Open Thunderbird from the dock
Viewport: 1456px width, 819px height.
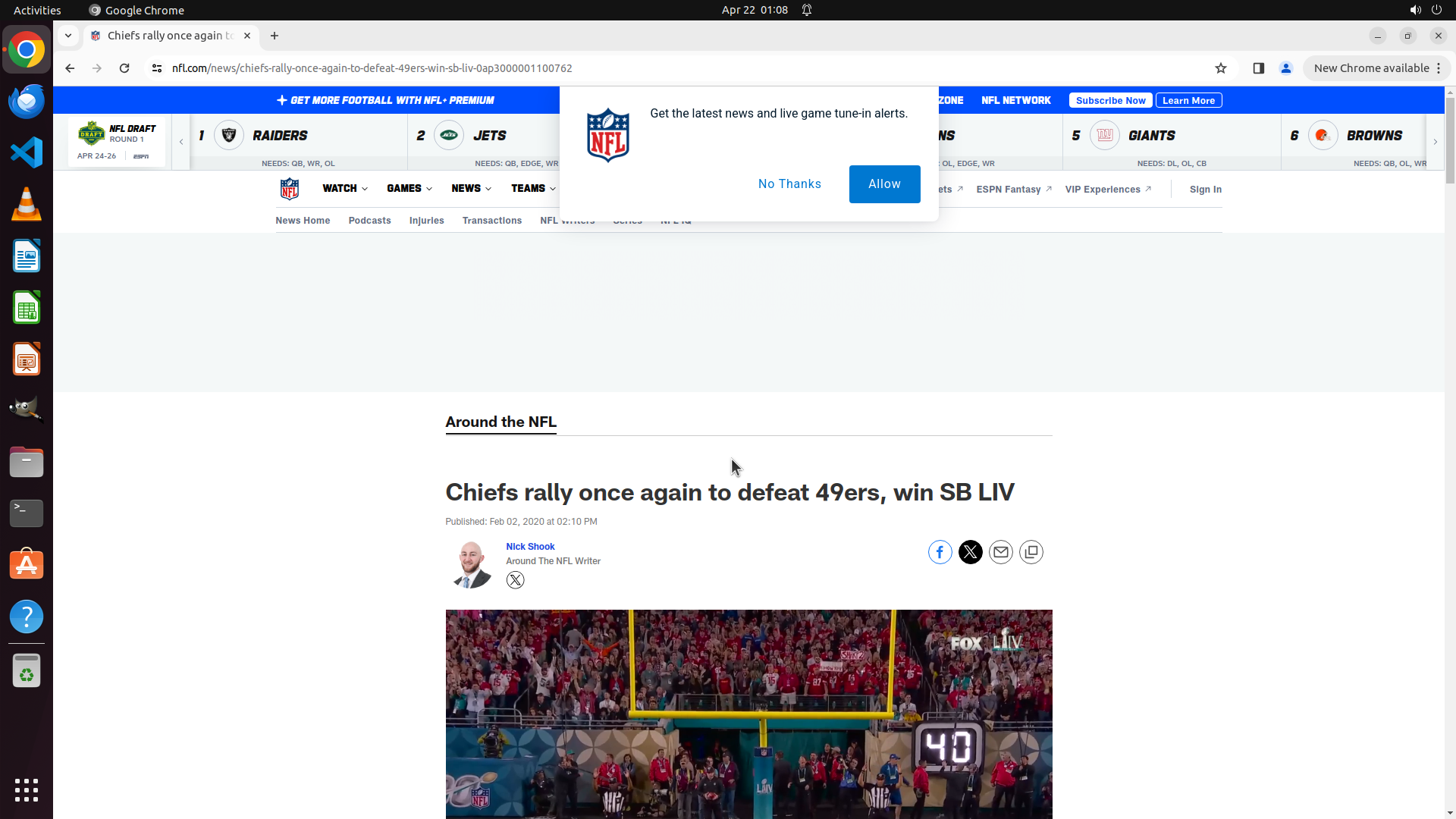(x=27, y=102)
